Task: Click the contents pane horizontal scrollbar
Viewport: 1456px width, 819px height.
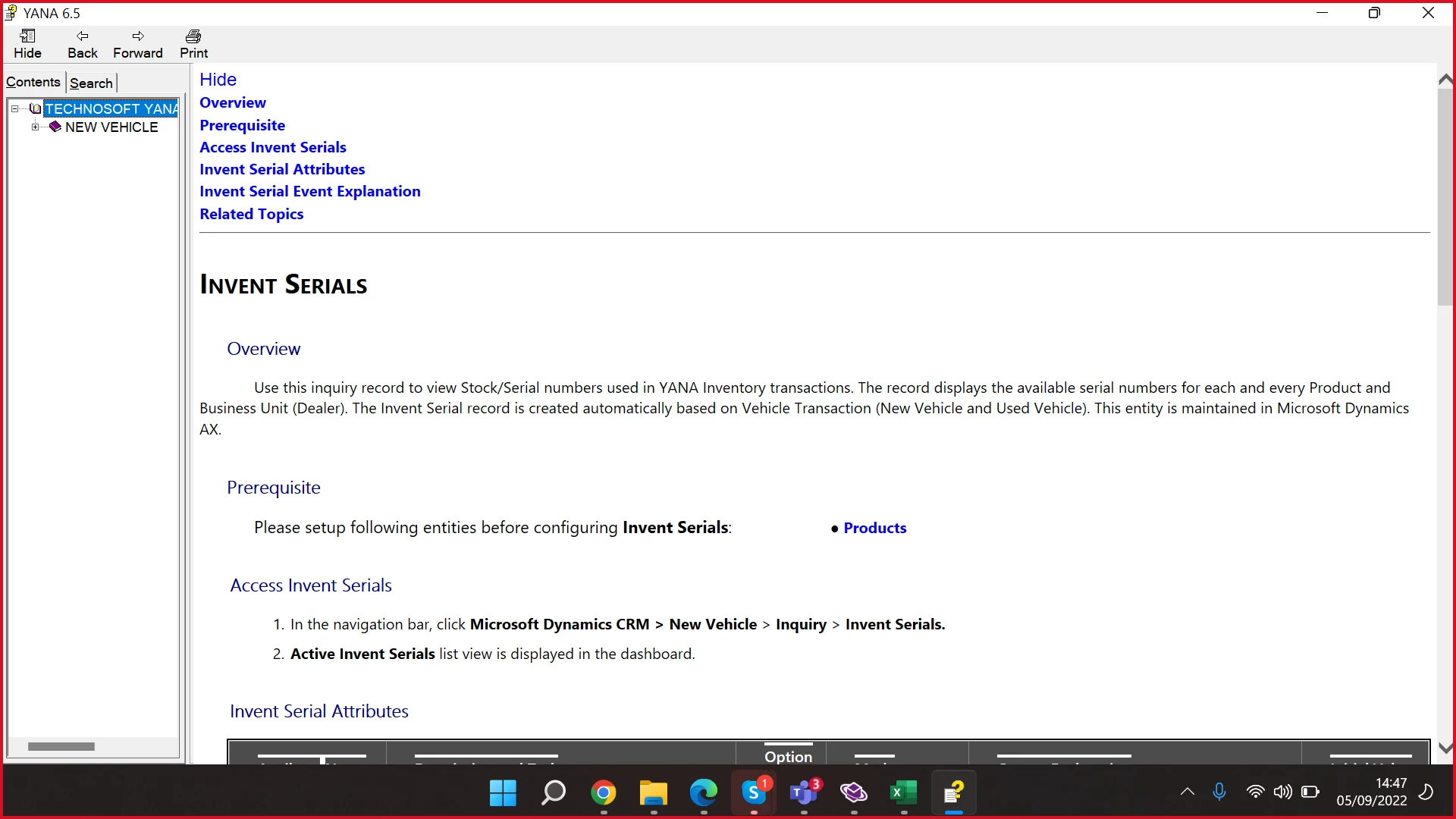Action: point(61,746)
